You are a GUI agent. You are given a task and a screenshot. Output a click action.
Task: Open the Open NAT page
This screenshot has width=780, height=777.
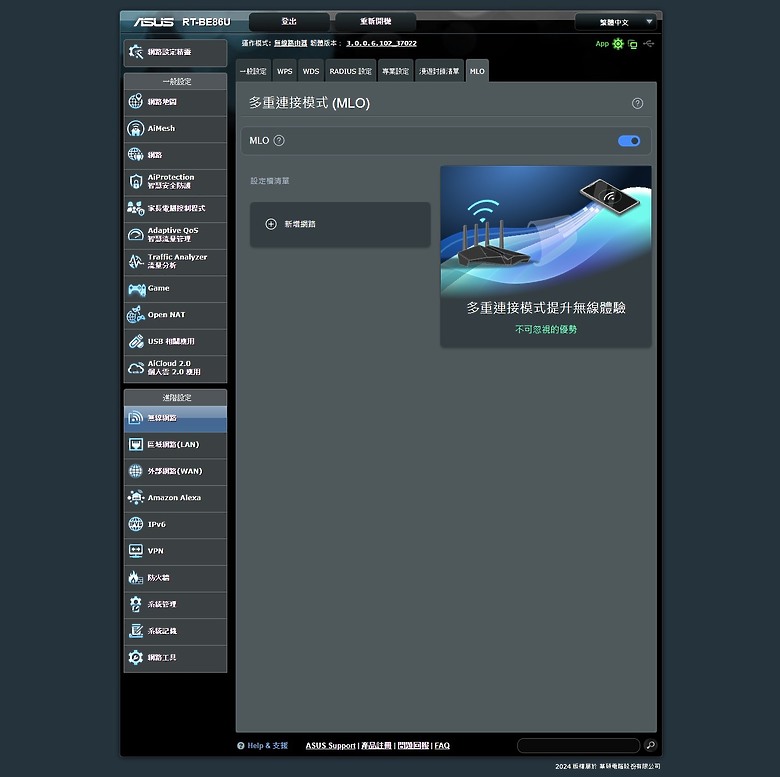click(175, 315)
